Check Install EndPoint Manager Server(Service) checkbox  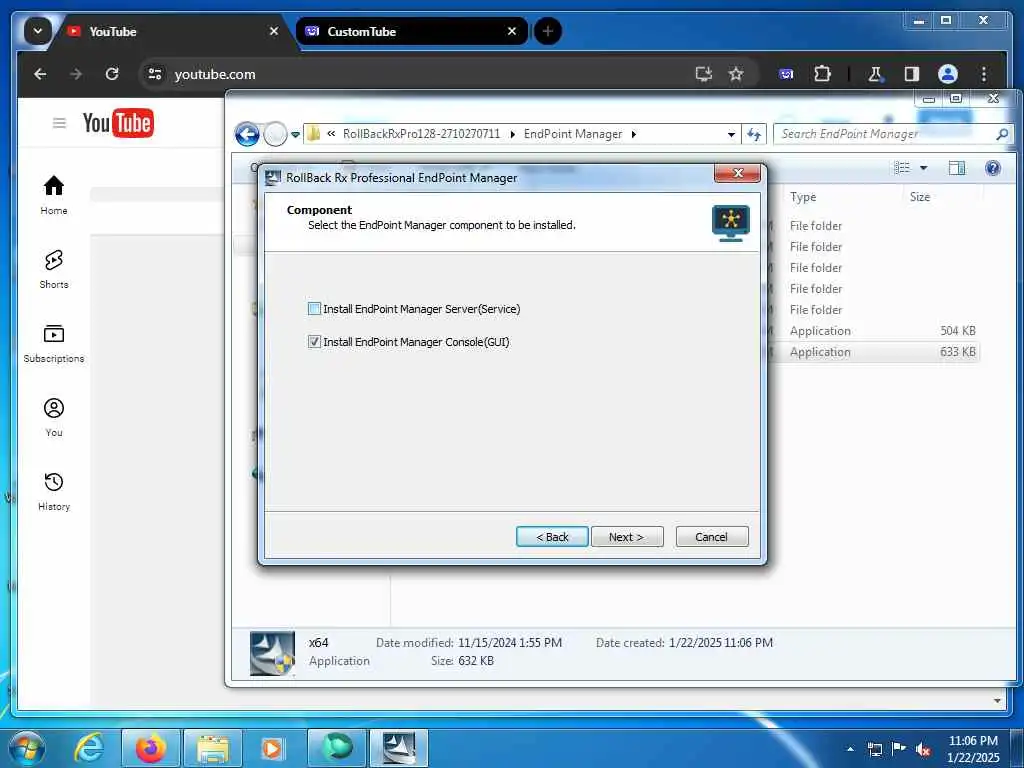[314, 309]
